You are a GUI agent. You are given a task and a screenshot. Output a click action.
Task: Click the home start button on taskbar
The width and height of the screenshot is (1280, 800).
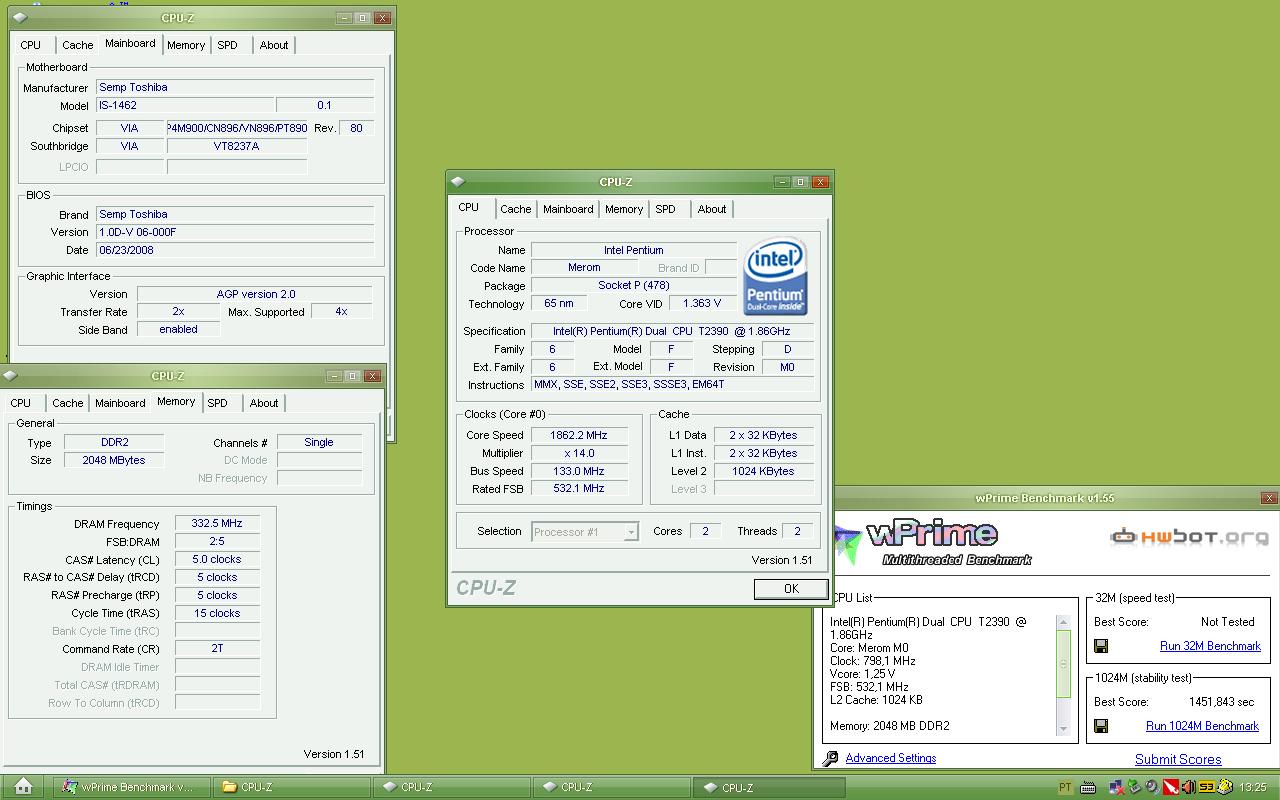24,787
